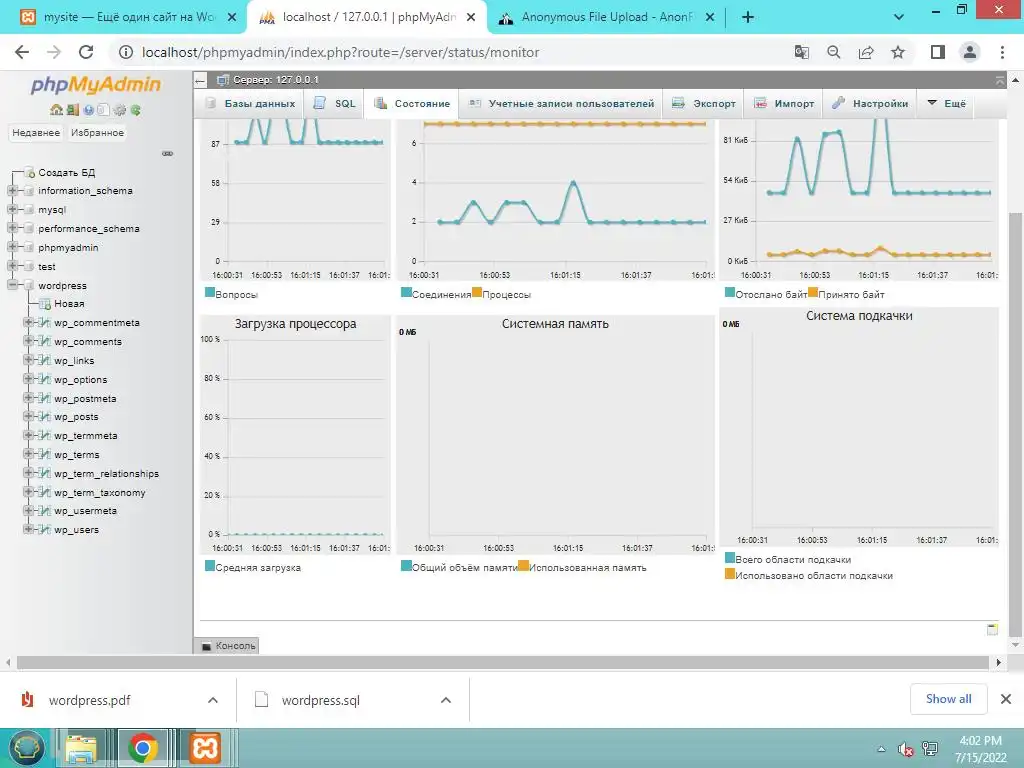The width and height of the screenshot is (1024, 768).
Task: Open the phpMyAdmin home icon
Action: click(57, 110)
